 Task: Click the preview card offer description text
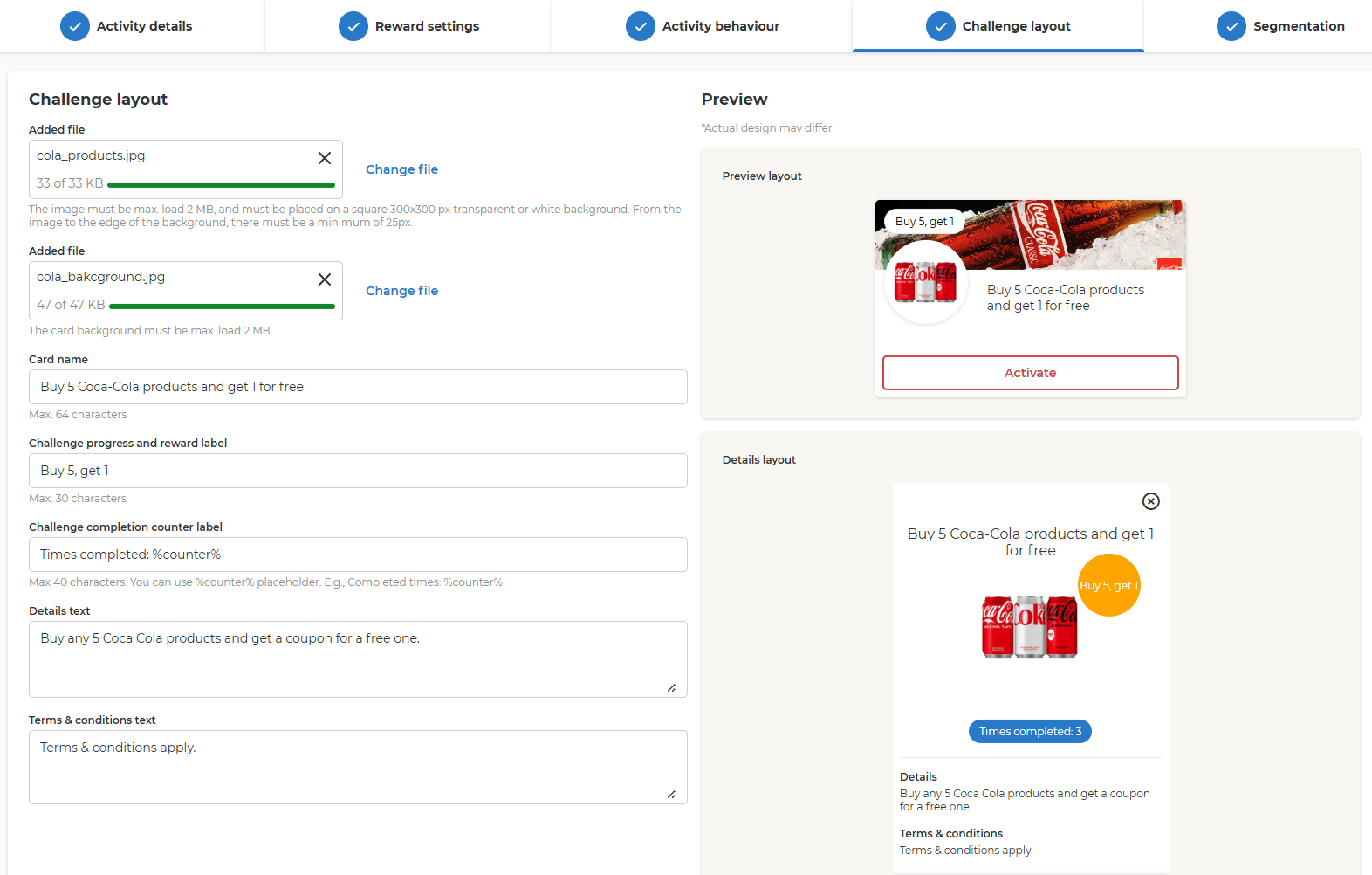coord(1066,298)
